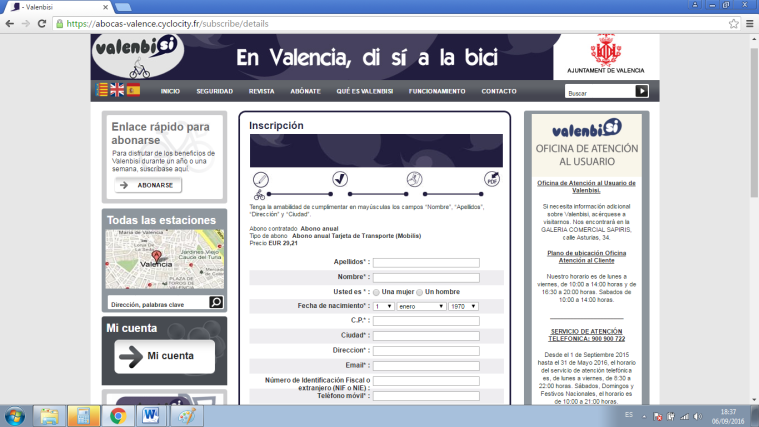Click the browser address bar URL

[167, 24]
